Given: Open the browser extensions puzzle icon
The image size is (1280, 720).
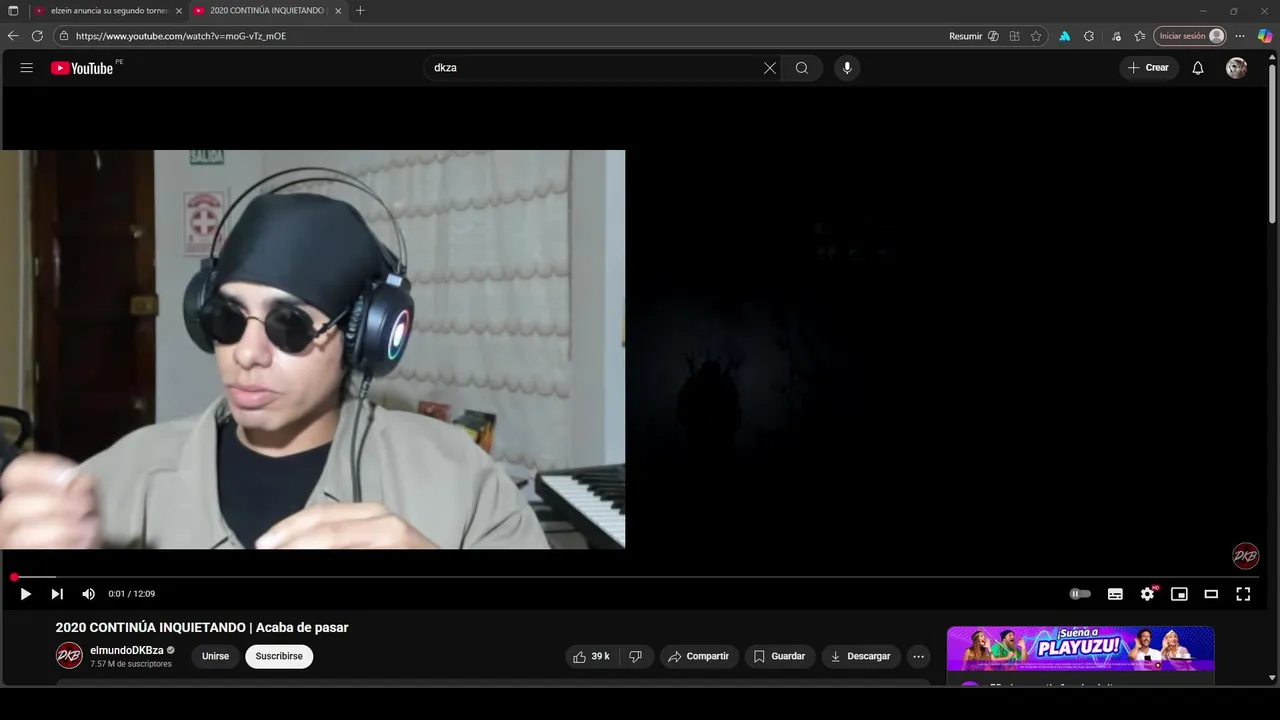Looking at the screenshot, I should tap(1089, 36).
